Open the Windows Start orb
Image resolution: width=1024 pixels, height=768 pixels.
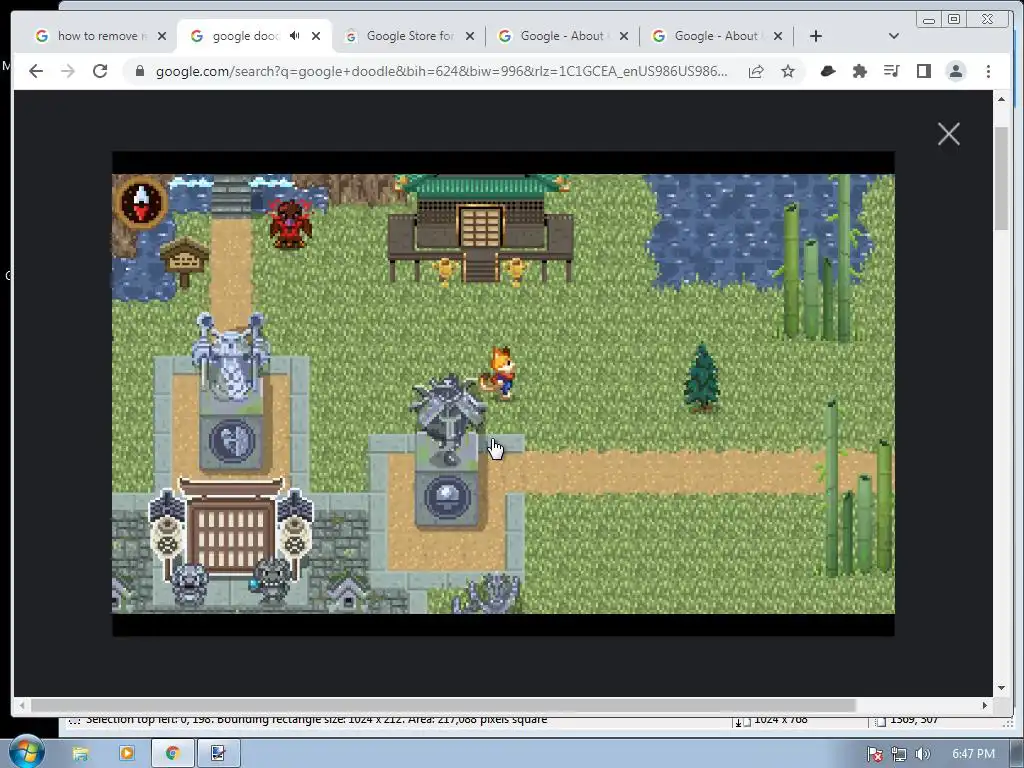click(x=26, y=751)
